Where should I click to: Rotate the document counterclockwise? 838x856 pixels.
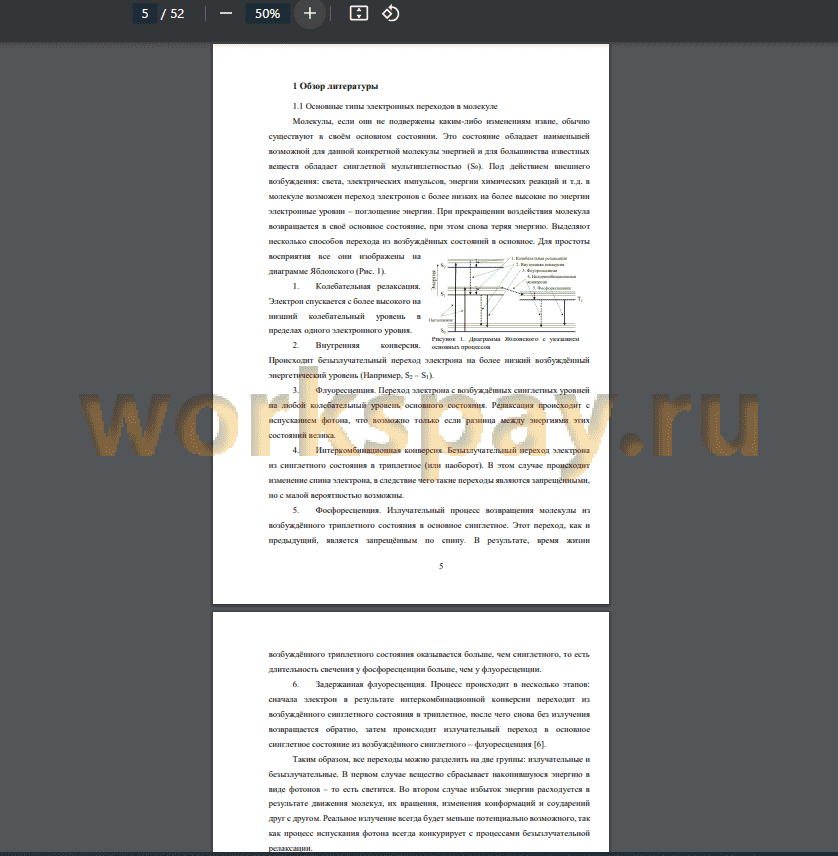pos(390,14)
